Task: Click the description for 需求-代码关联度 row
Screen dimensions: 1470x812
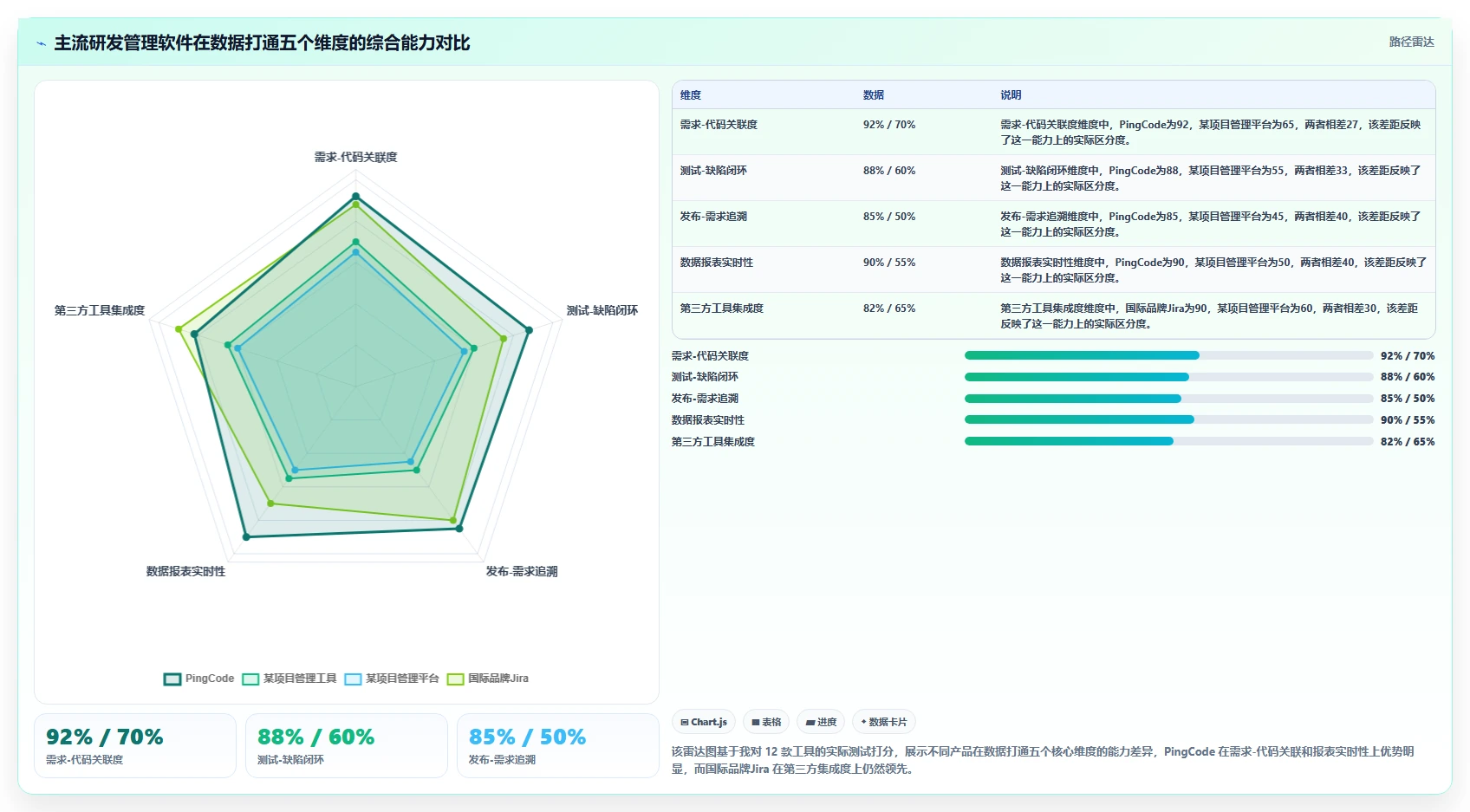Action: pos(1211,133)
